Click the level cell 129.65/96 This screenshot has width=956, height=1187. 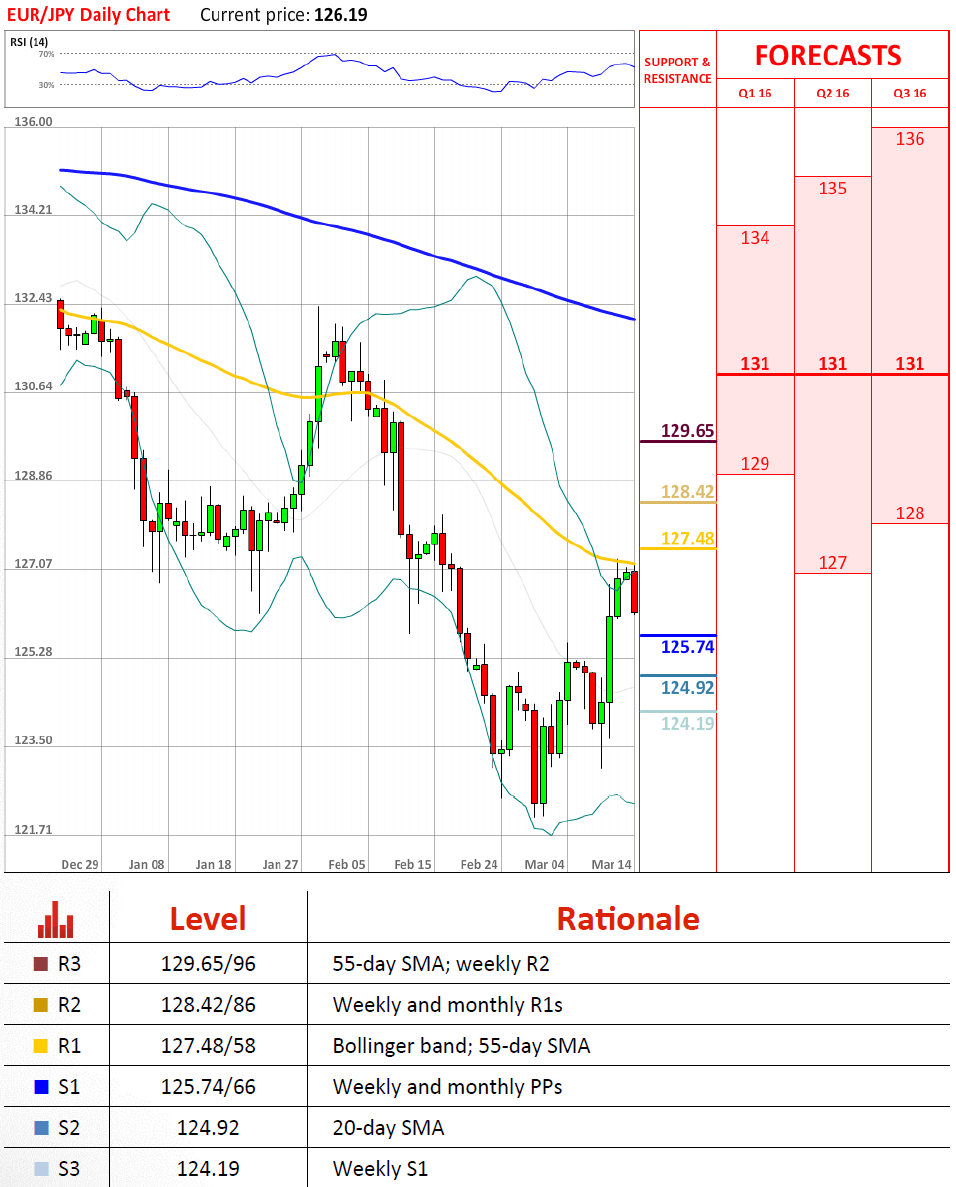pos(208,964)
